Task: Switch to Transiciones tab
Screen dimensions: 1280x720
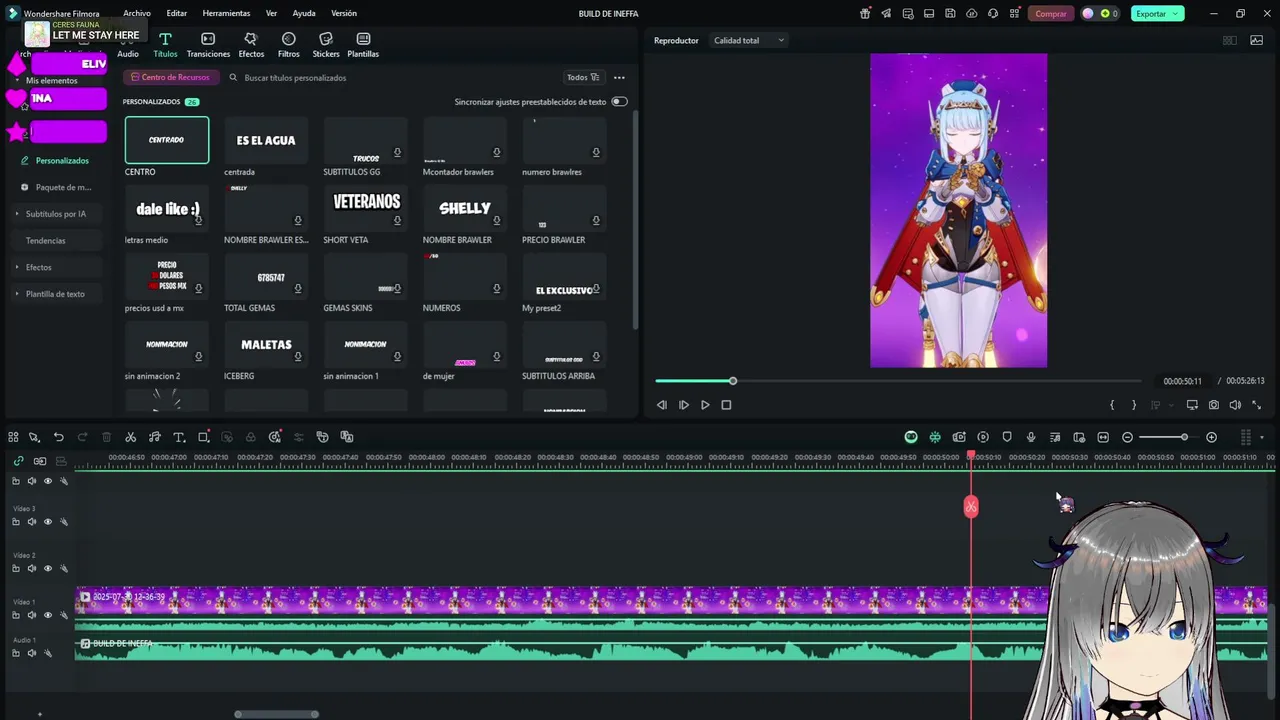Action: tap(208, 45)
